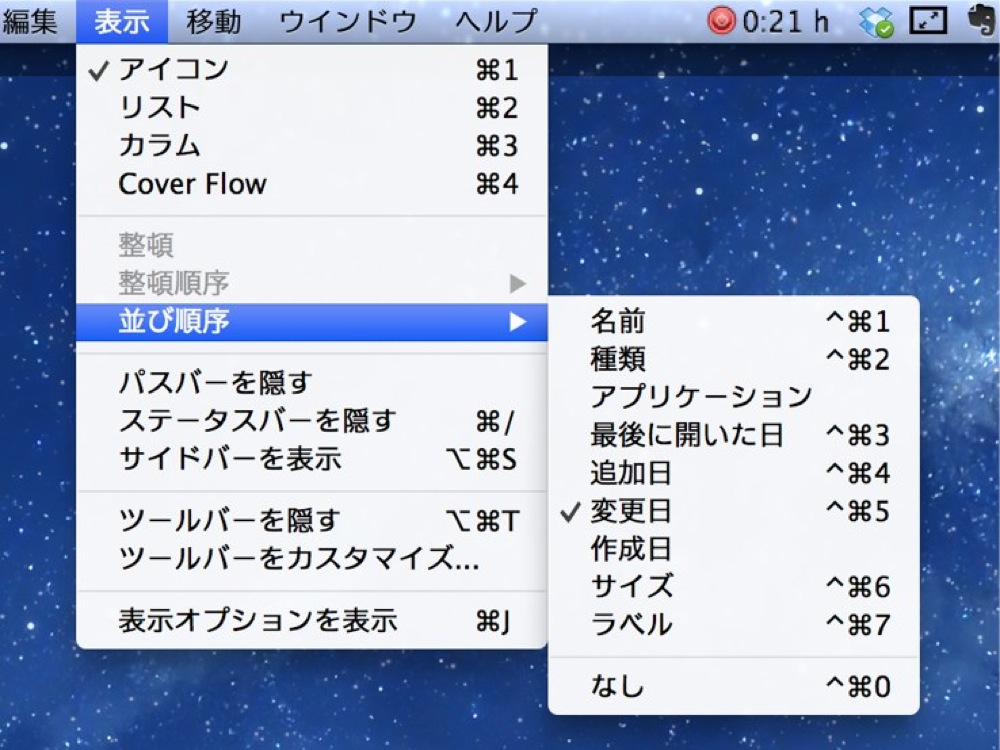Open the 移動 menu
Screen dimensions: 1000x750
click(214, 21)
